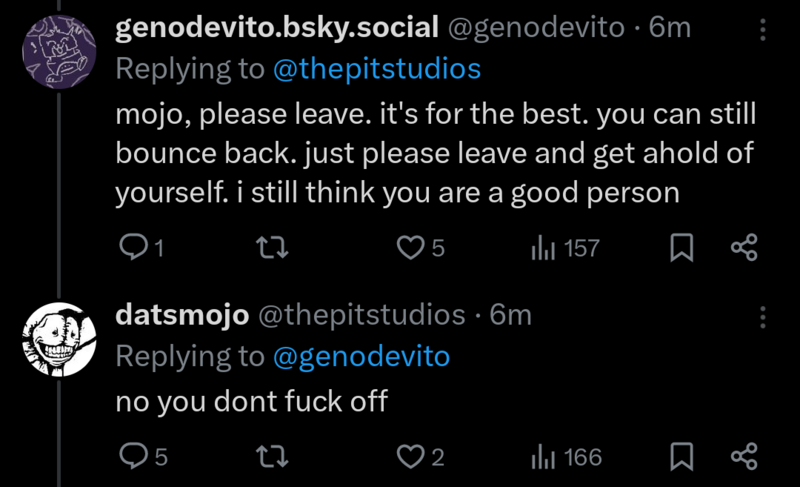Screen dimensions: 800x487
Task: Bookmark datsmojo's post
Action: pyautogui.click(x=682, y=457)
